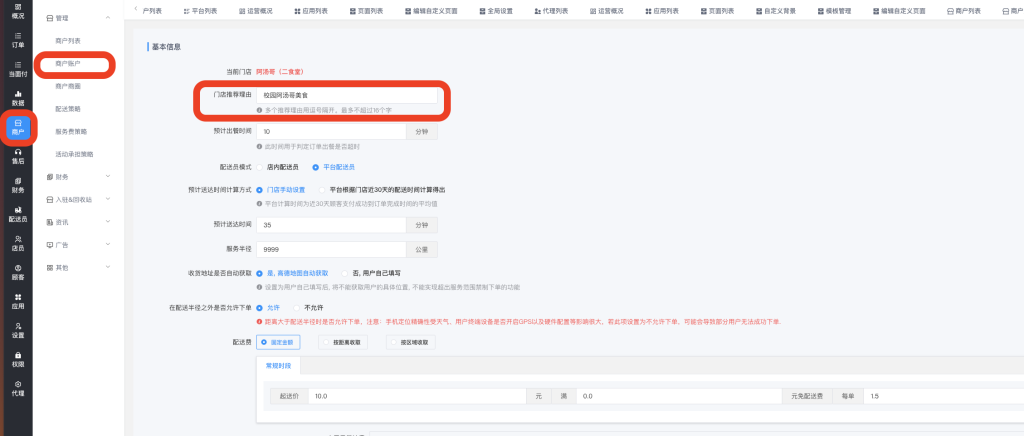Go to the 配送员 (Courier) sidebar icon

point(18,214)
